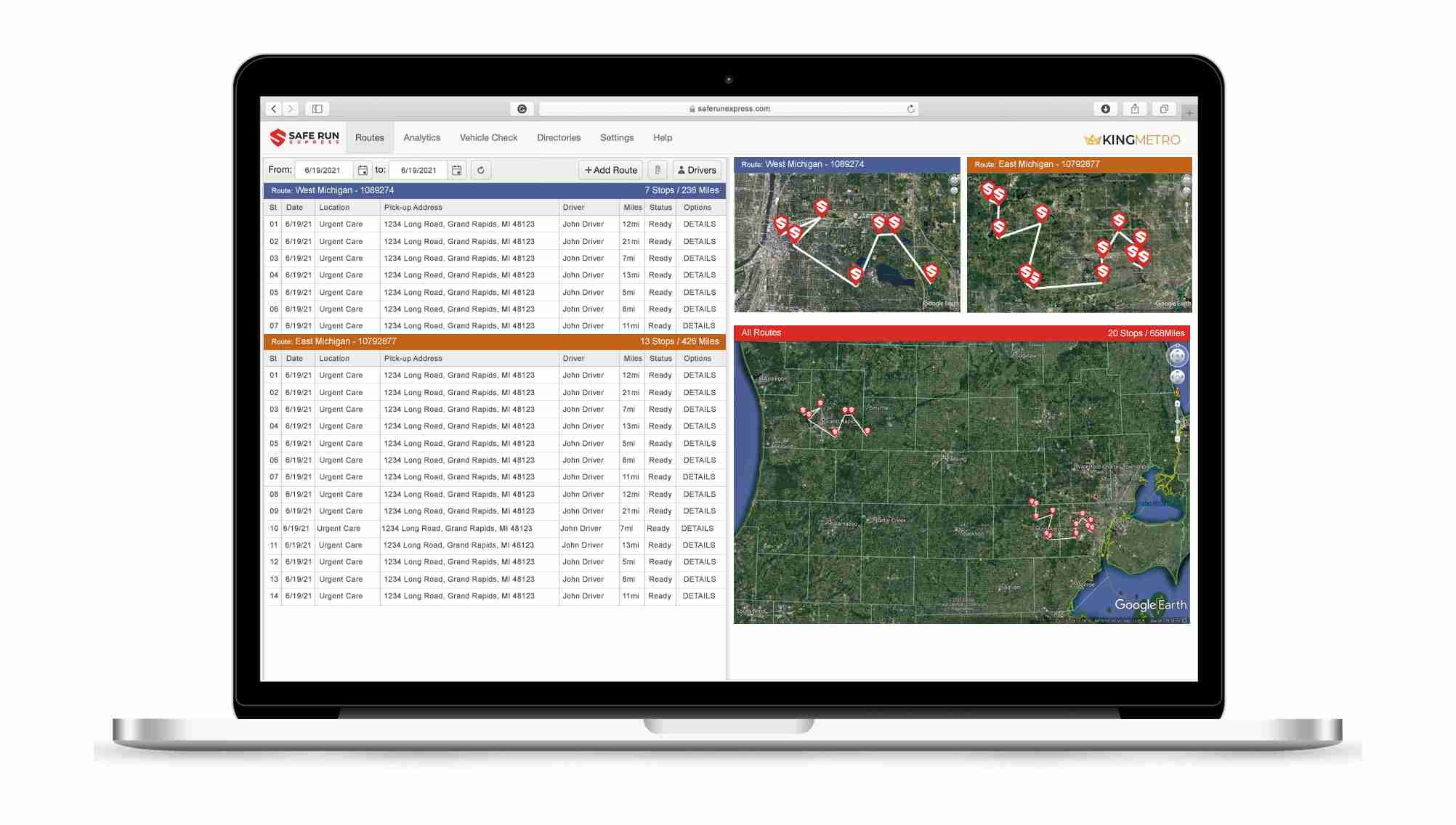Click topmost stop marker on West Michigan map
Image resolution: width=1456 pixels, height=825 pixels.
[821, 208]
